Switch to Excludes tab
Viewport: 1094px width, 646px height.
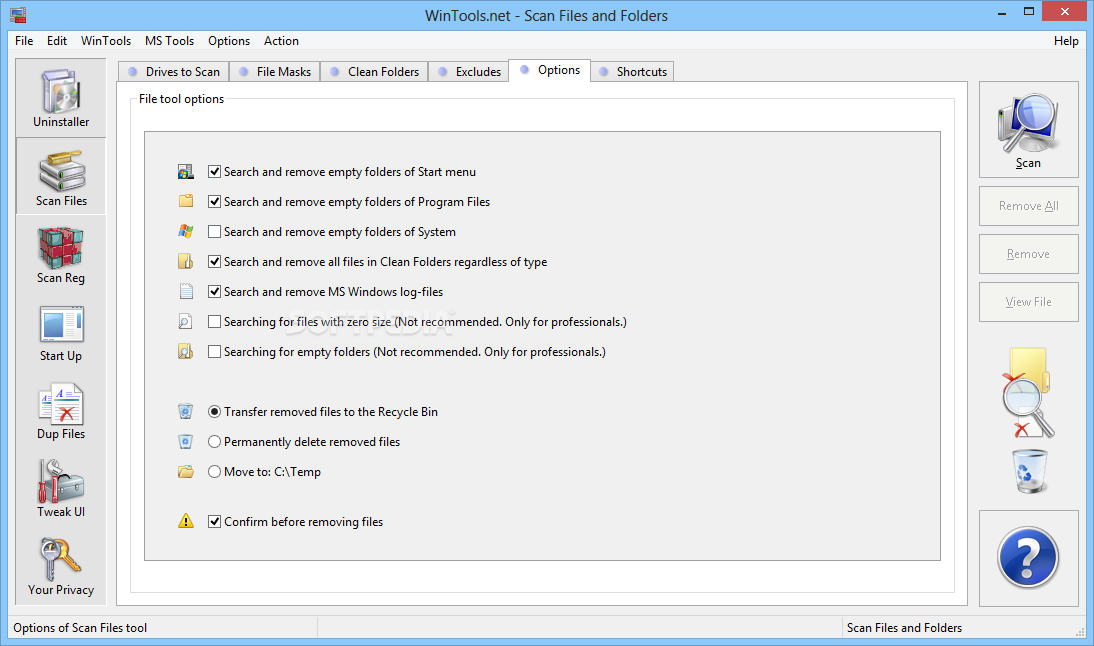tap(469, 72)
